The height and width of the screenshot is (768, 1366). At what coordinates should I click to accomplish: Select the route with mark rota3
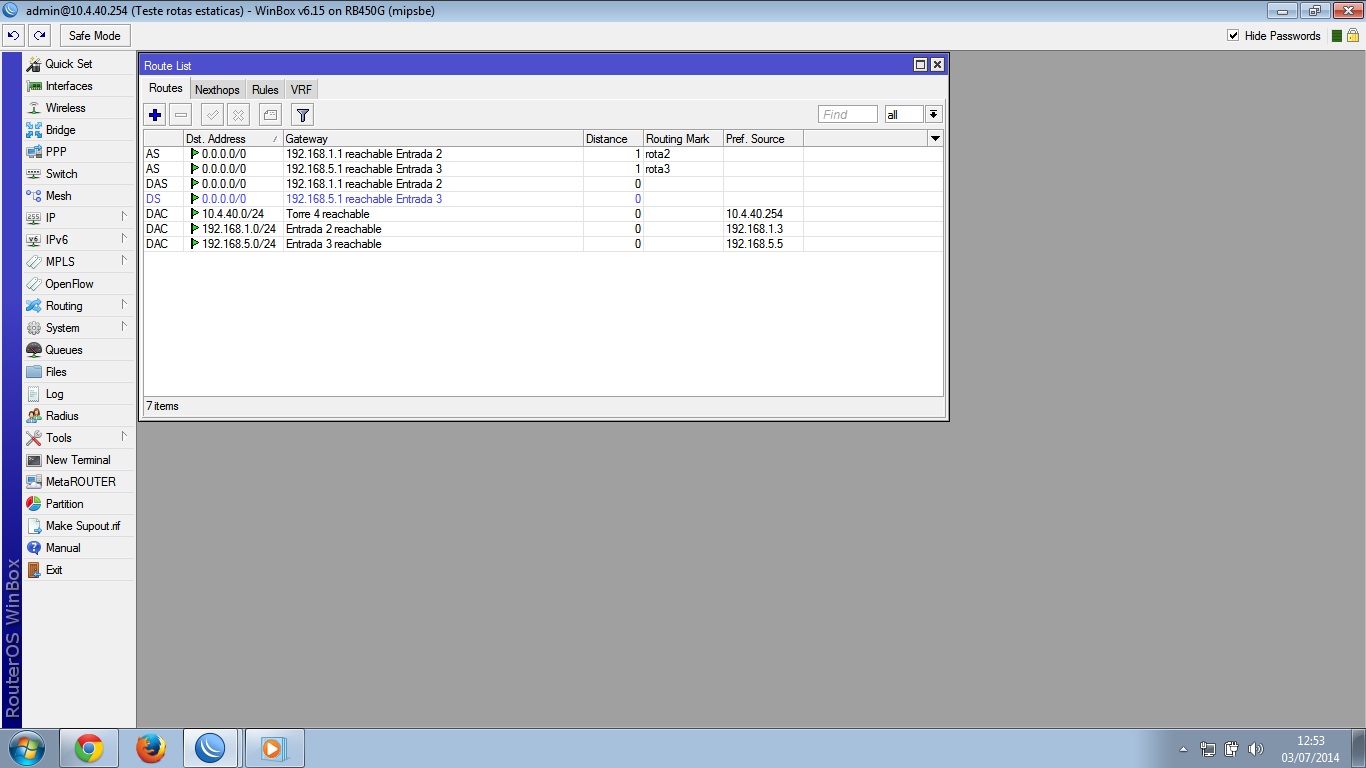coord(543,169)
